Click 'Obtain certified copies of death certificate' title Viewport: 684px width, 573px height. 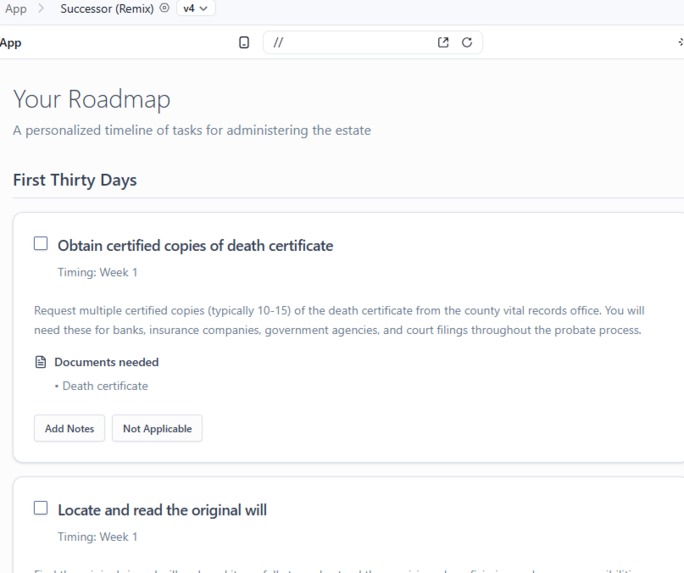195,246
